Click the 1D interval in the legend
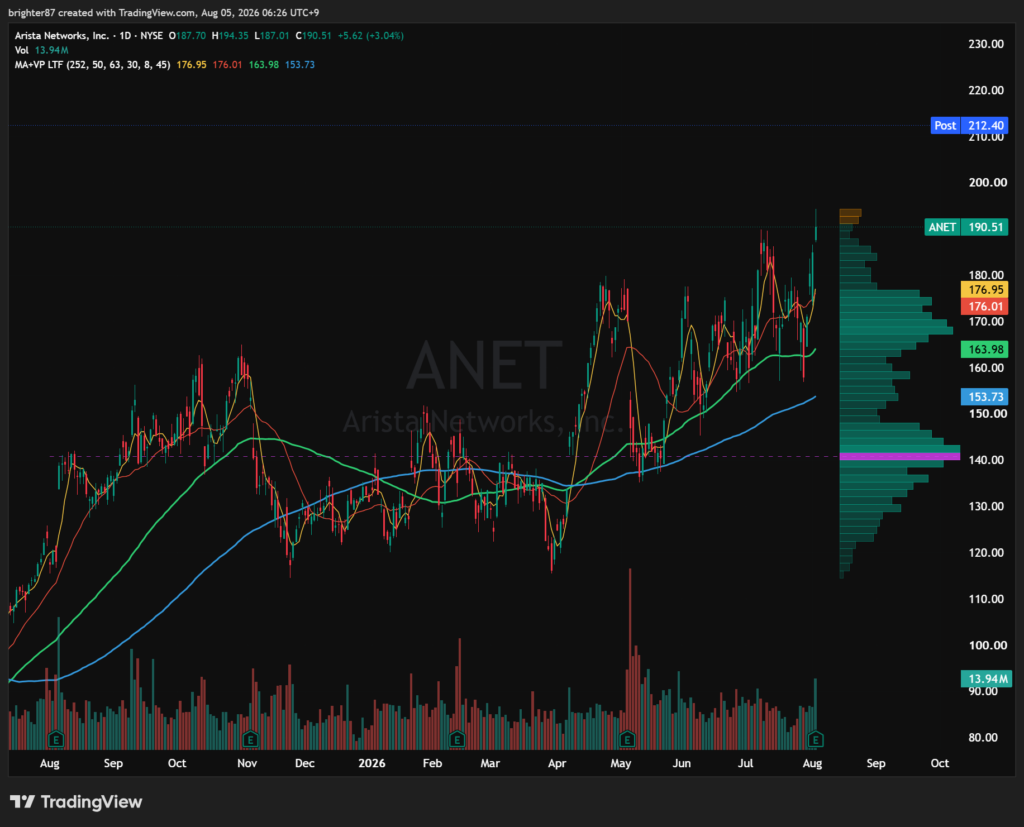This screenshot has height=827, width=1024. tap(125, 35)
